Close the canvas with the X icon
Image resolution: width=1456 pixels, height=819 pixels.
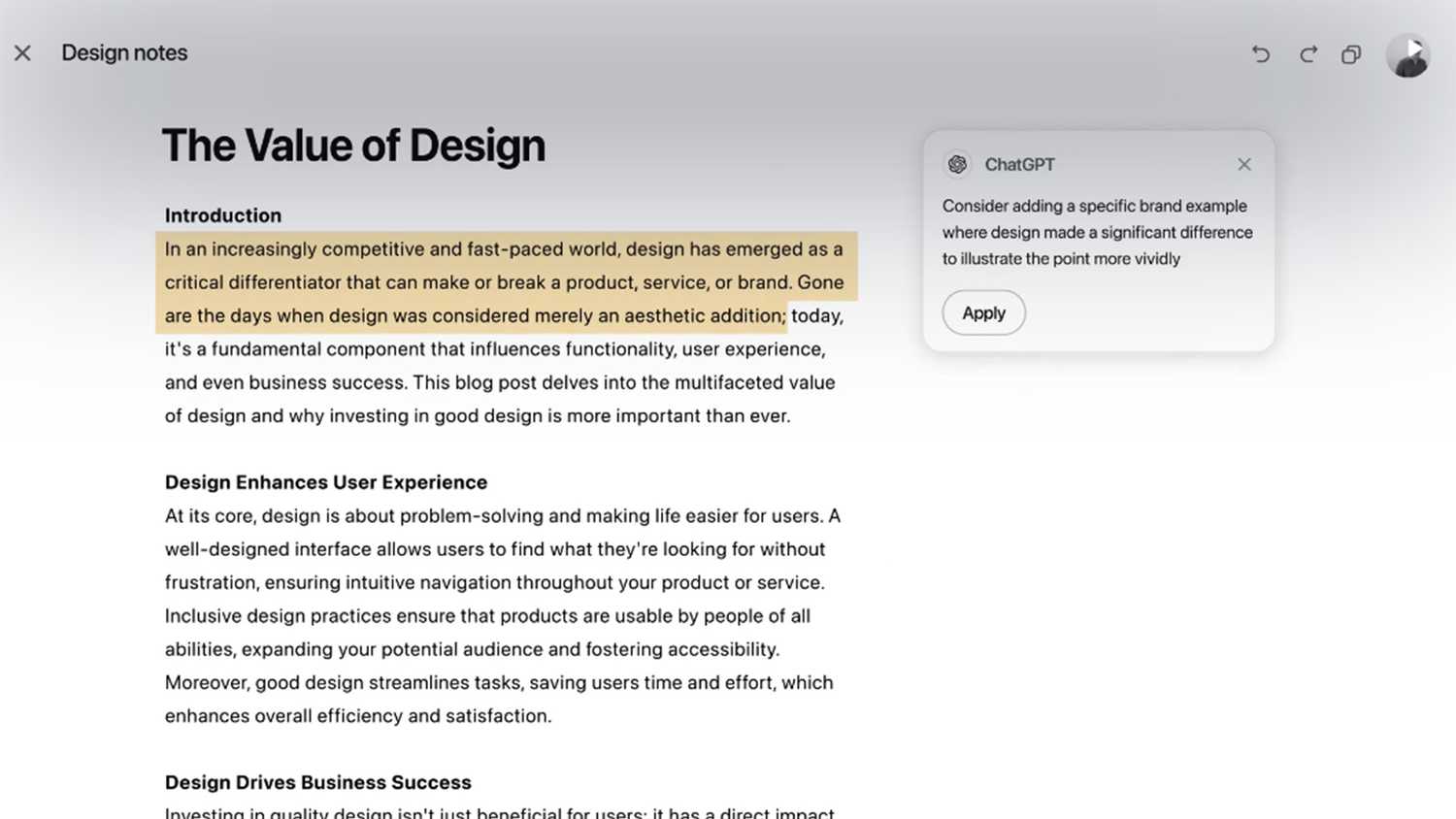pos(23,53)
